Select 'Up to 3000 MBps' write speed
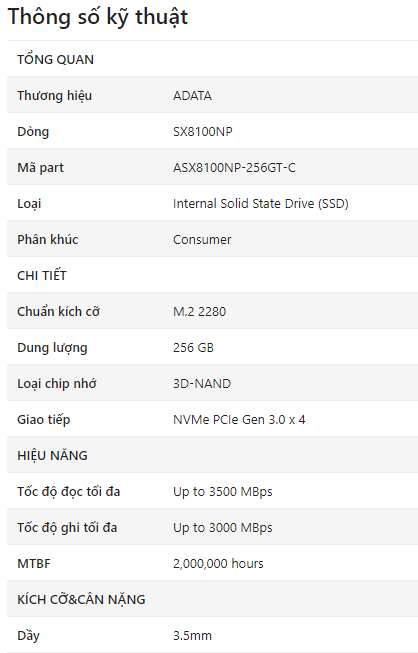Viewport: 418px width, 653px height. pos(223,528)
